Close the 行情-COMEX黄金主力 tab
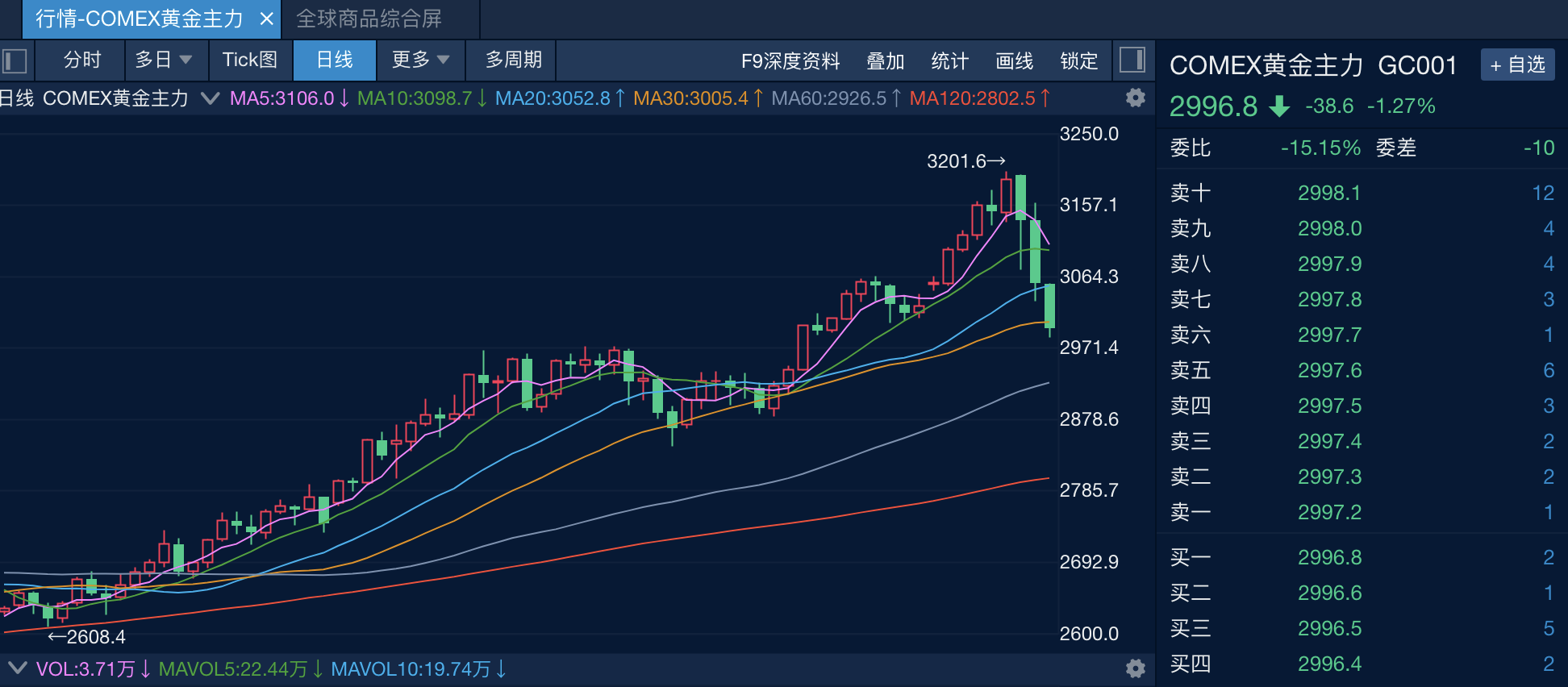The width and height of the screenshot is (1568, 687). coord(266,19)
